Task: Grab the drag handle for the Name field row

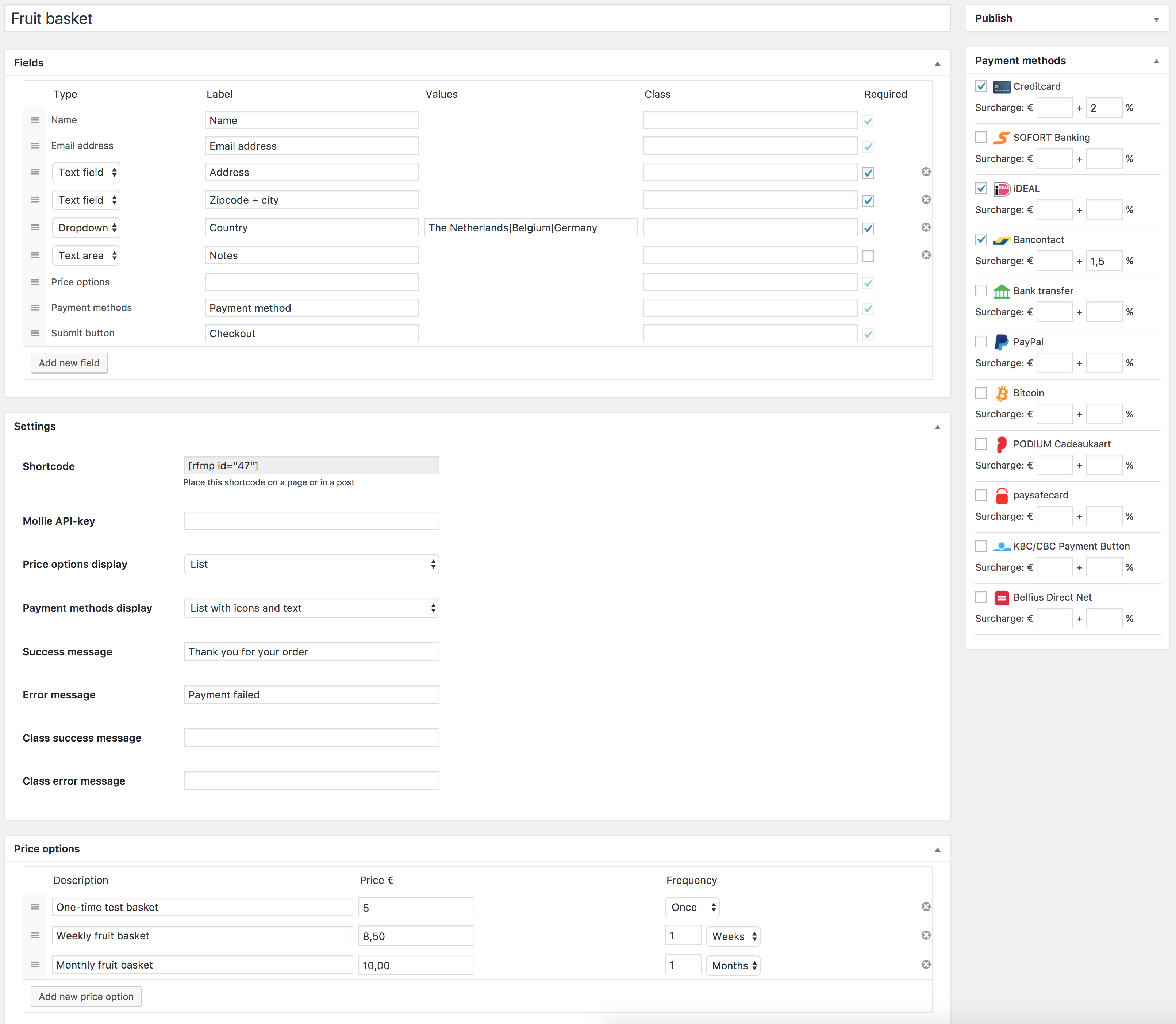Action: [35, 120]
